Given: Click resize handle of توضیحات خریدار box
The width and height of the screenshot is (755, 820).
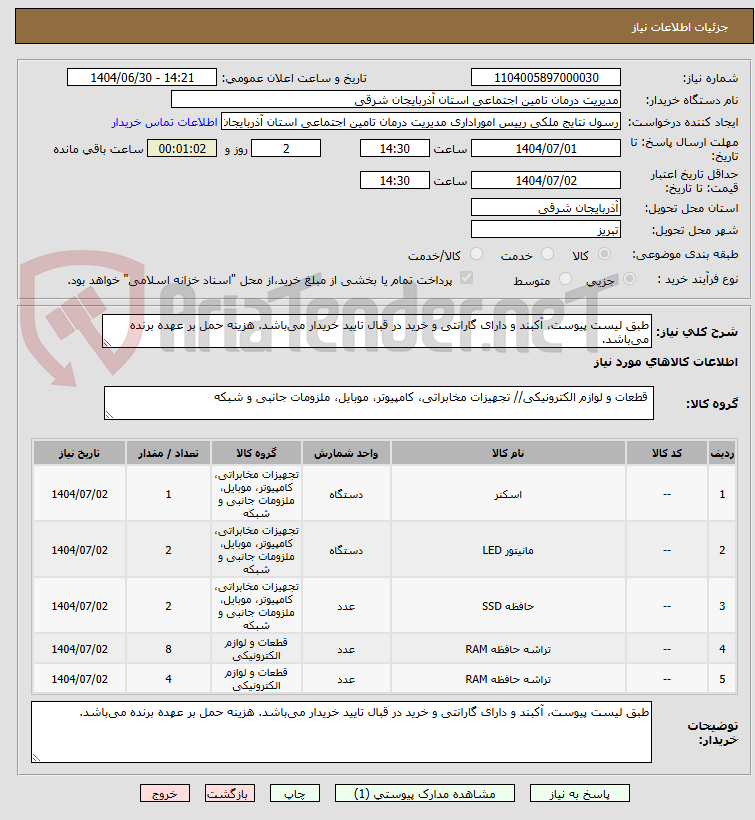Looking at the screenshot, I should (36, 758).
